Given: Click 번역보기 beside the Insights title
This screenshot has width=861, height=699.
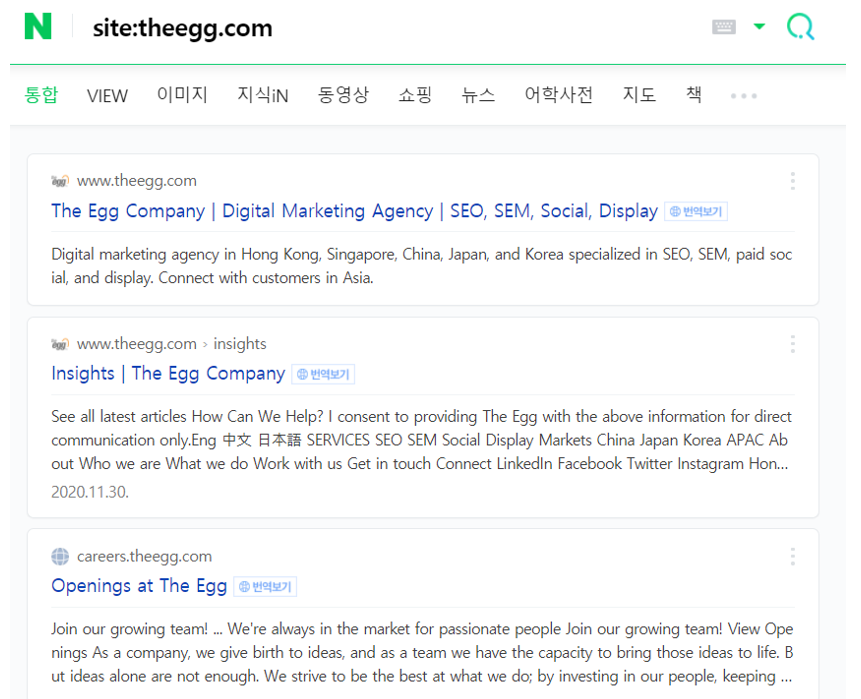Looking at the screenshot, I should [323, 374].
